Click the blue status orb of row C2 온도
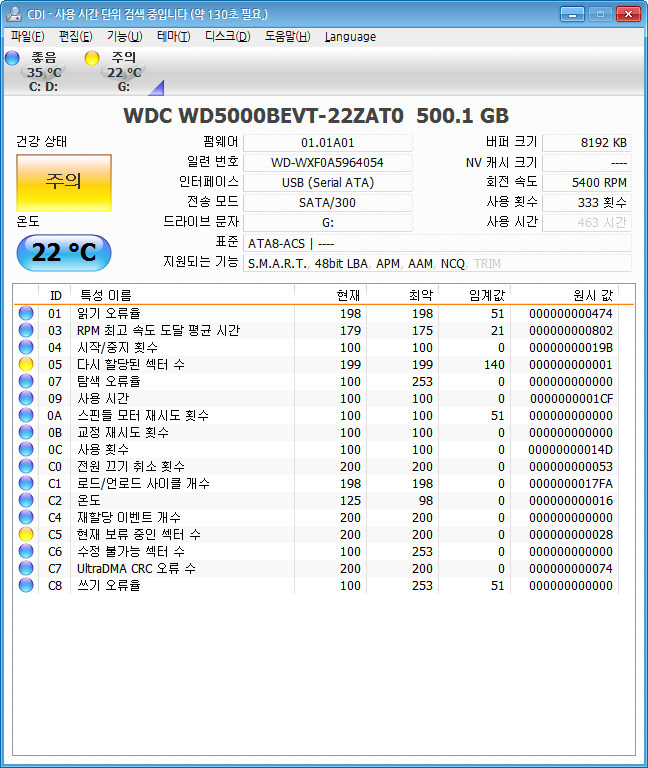 click(26, 500)
